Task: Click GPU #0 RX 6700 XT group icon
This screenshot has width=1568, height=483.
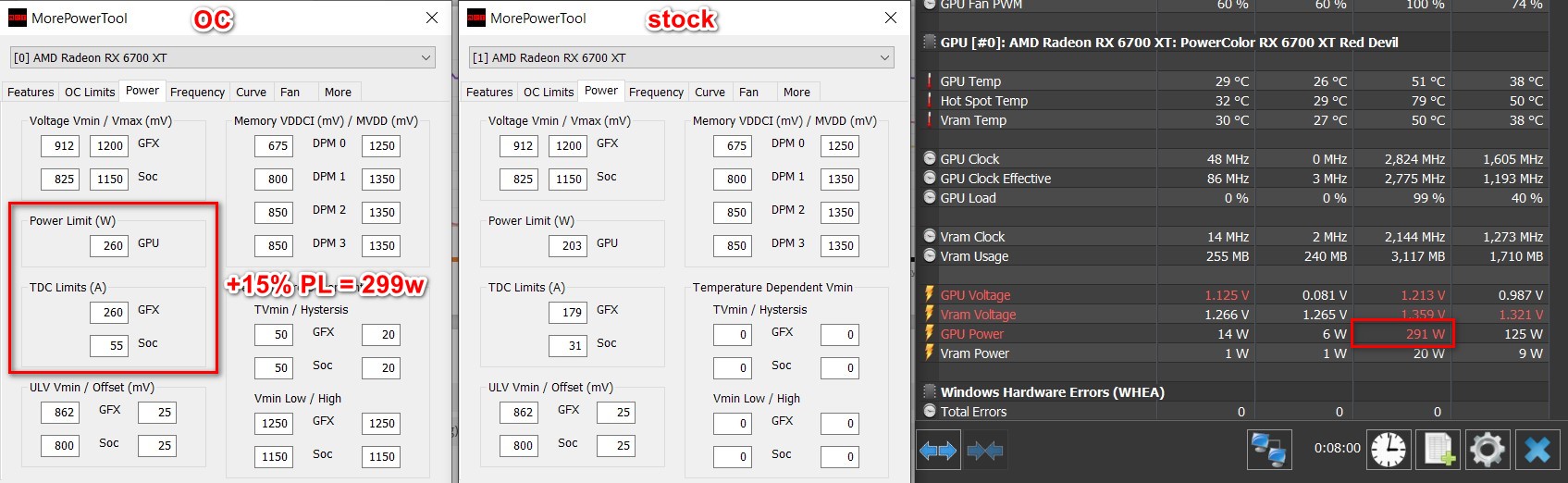Action: [x=930, y=43]
